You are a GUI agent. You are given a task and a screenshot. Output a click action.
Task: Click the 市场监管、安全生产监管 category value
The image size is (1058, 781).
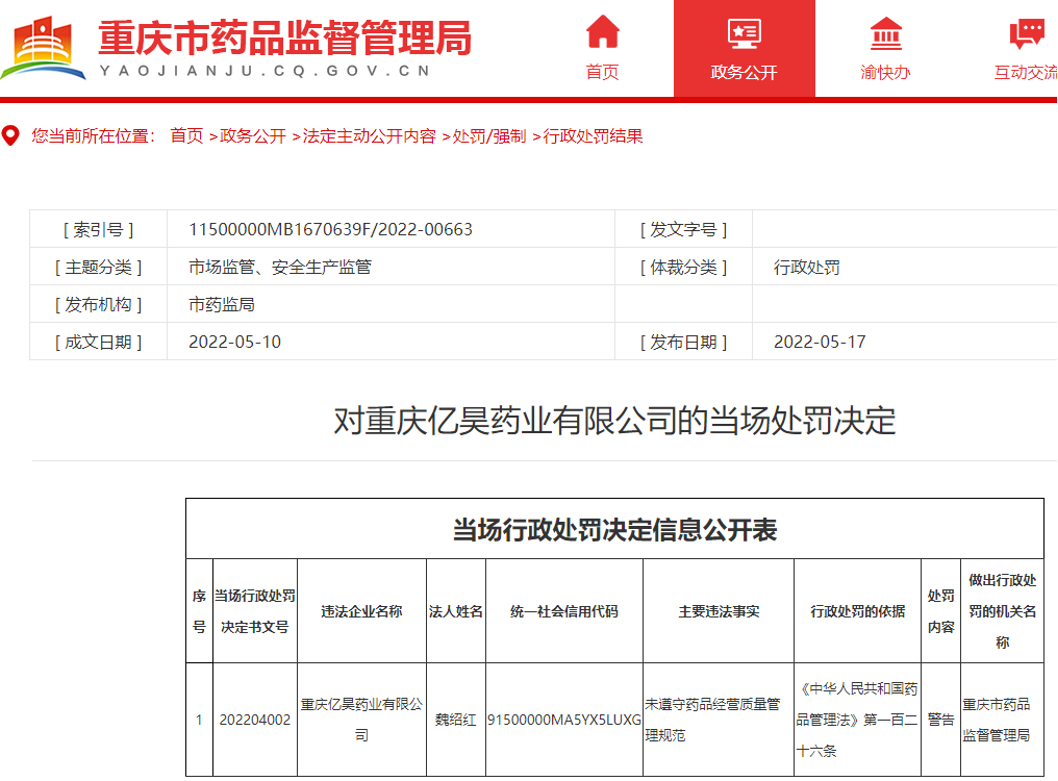(x=280, y=267)
